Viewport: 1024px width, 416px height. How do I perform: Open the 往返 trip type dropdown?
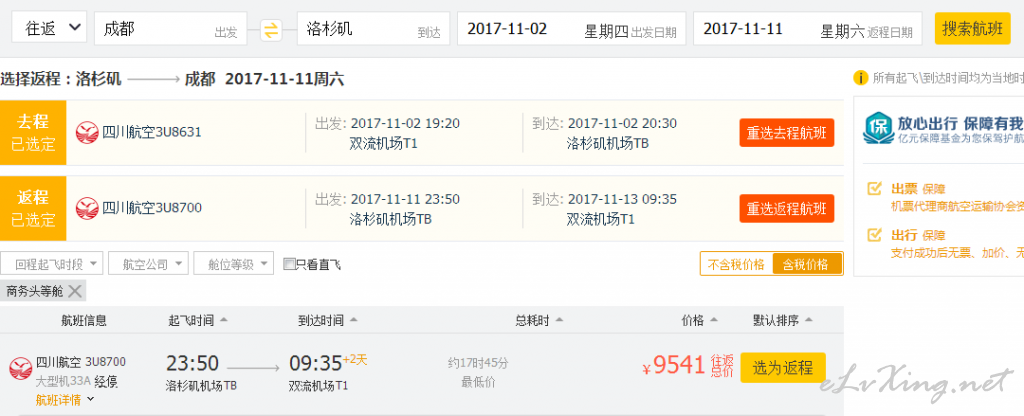(x=49, y=27)
